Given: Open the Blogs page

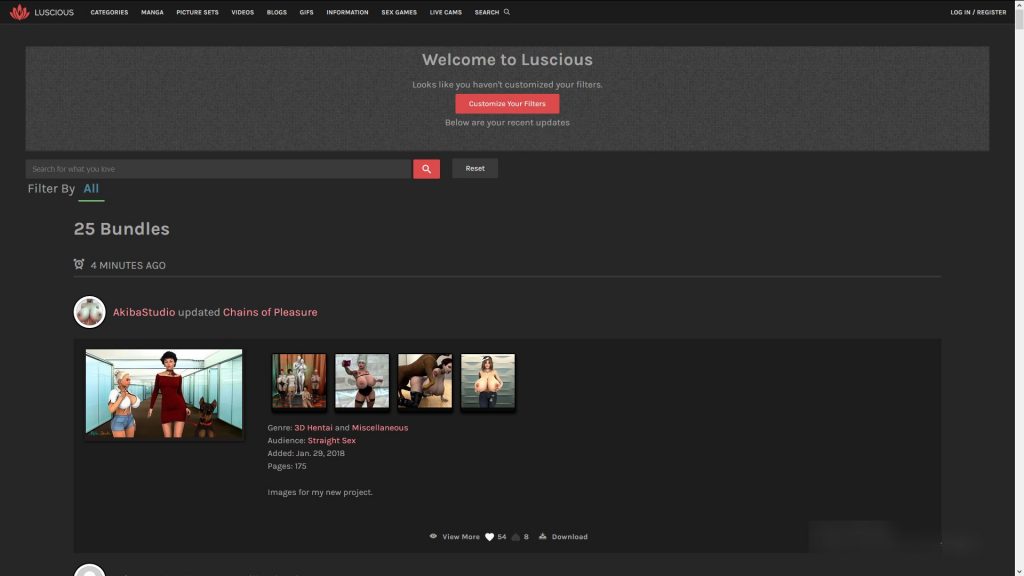Looking at the screenshot, I should [276, 12].
